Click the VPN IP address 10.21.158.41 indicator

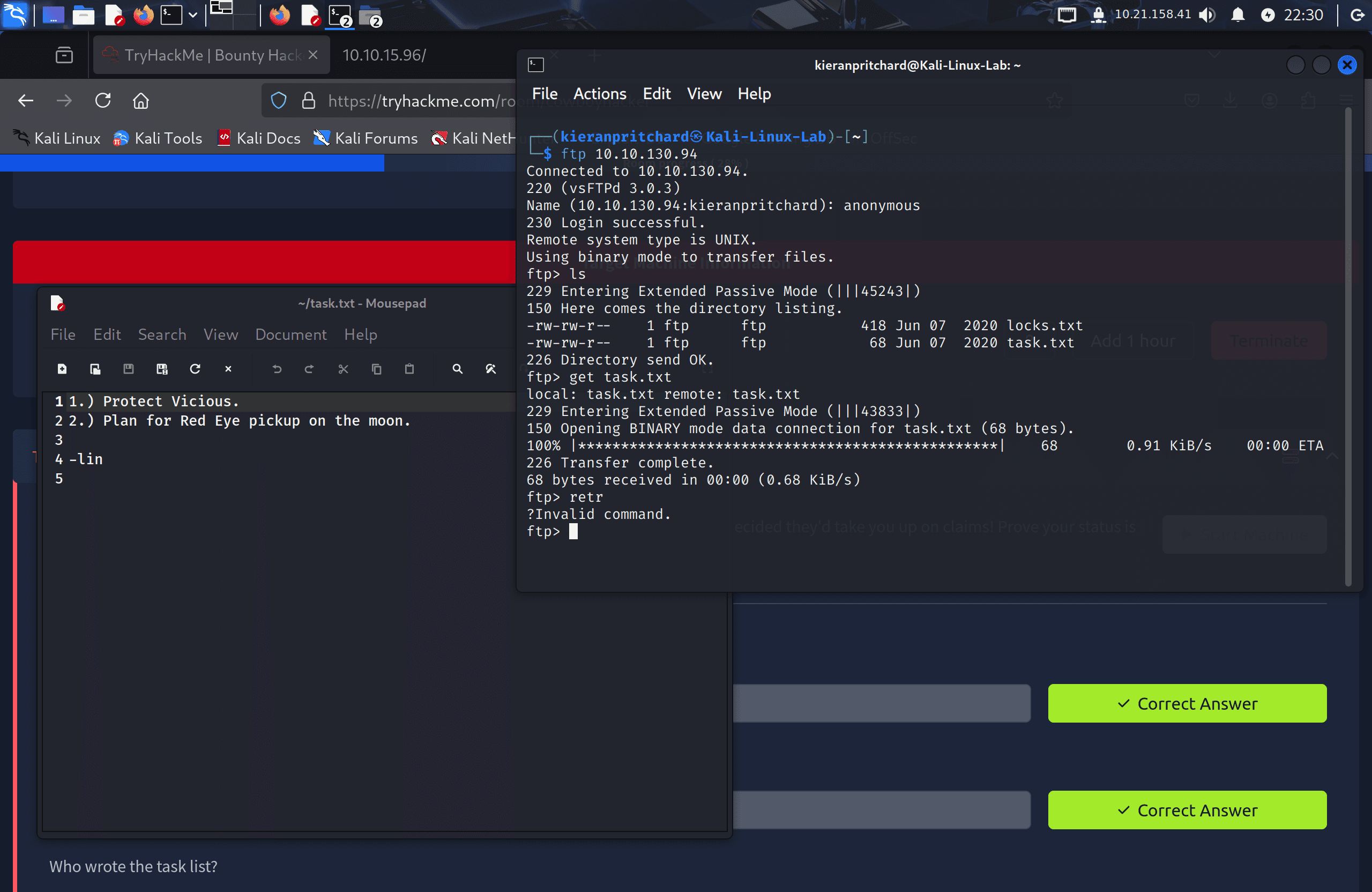point(1152,14)
